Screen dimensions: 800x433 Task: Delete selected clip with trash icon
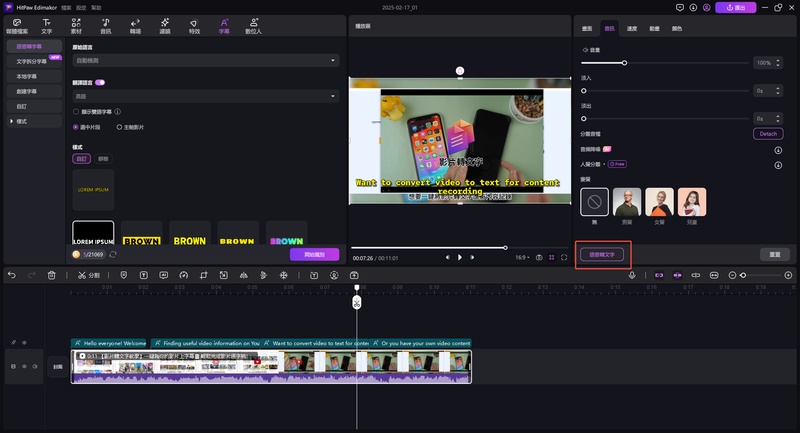52,275
